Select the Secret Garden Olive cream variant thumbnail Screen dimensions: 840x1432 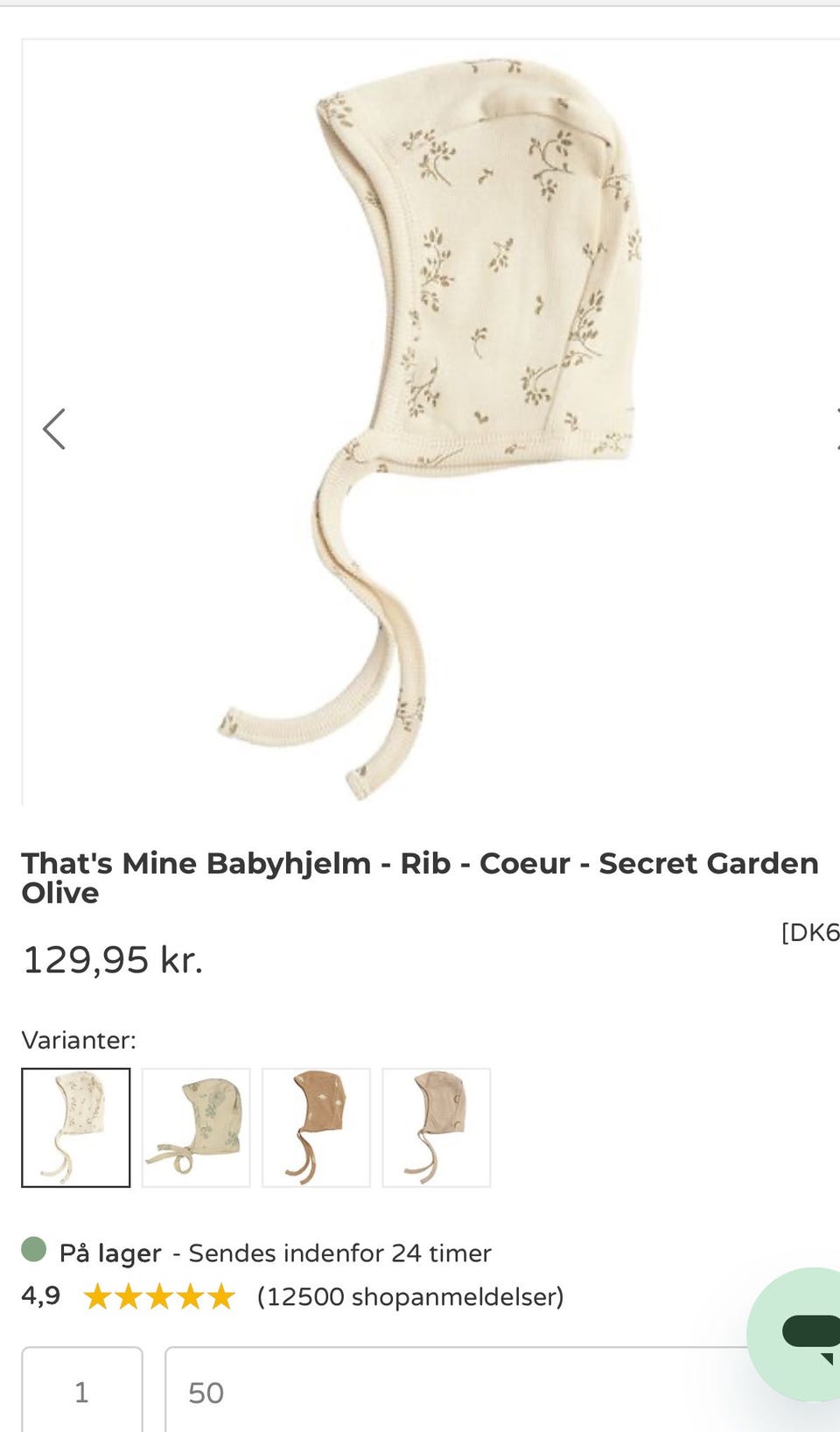[x=76, y=1127]
